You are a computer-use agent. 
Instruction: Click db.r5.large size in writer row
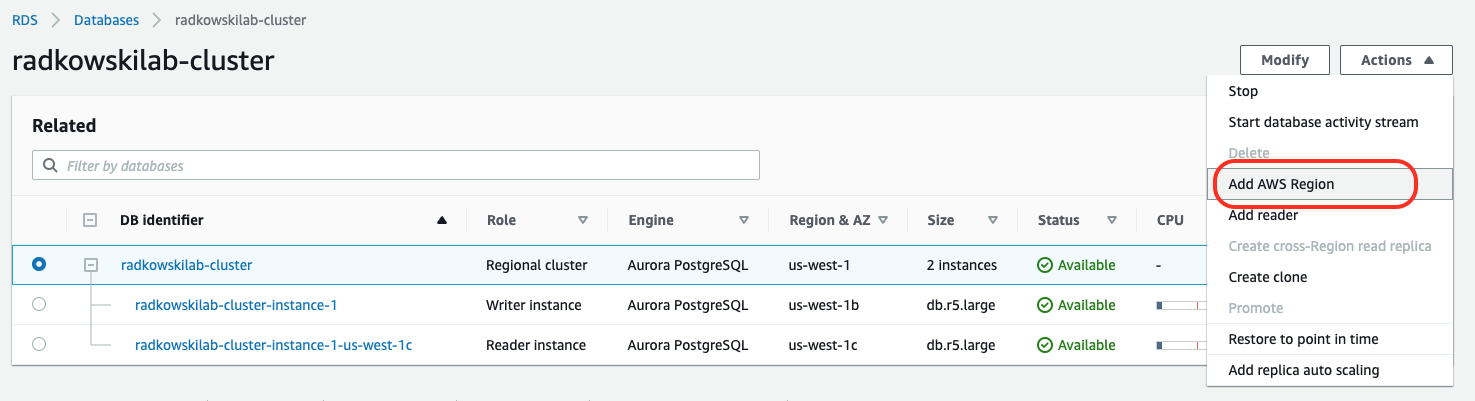(x=961, y=305)
